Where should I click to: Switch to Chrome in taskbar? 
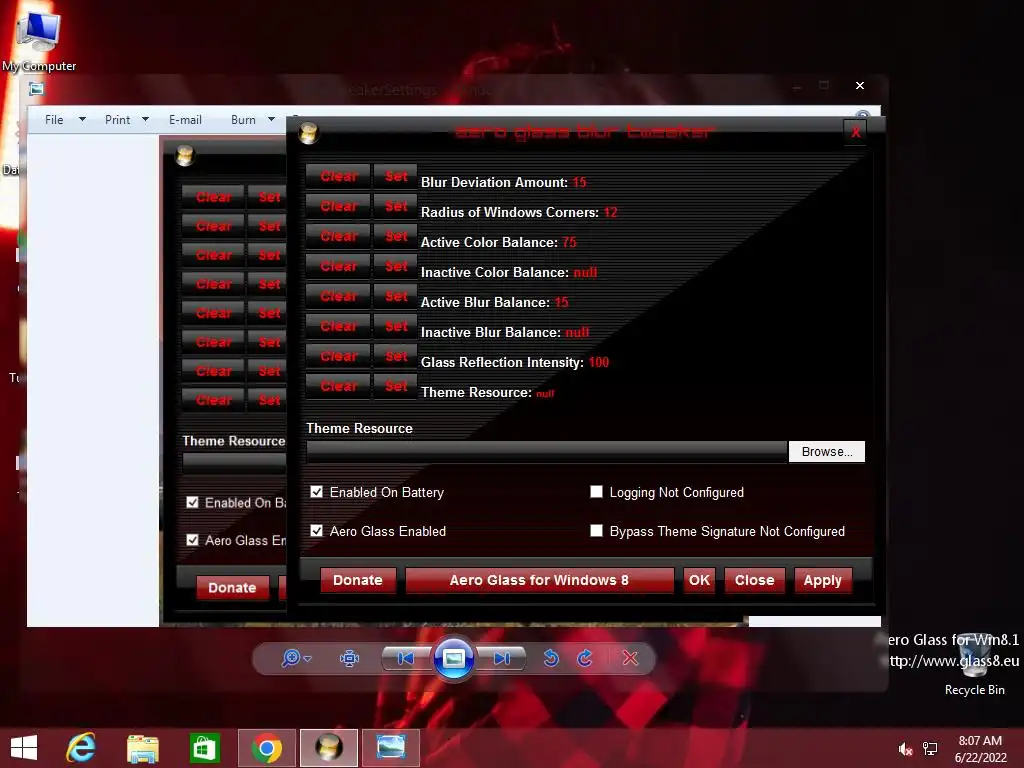point(266,748)
